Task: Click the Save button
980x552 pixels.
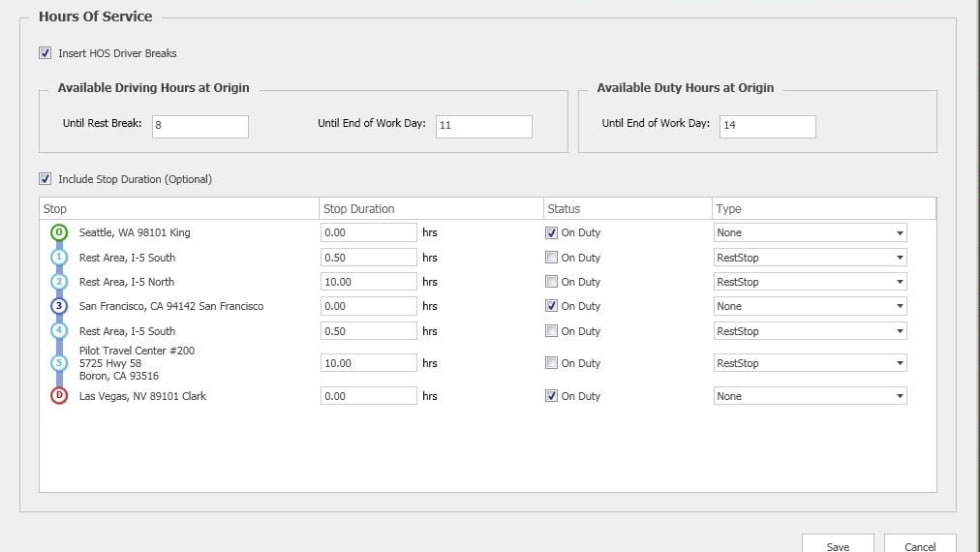Action: point(838,546)
